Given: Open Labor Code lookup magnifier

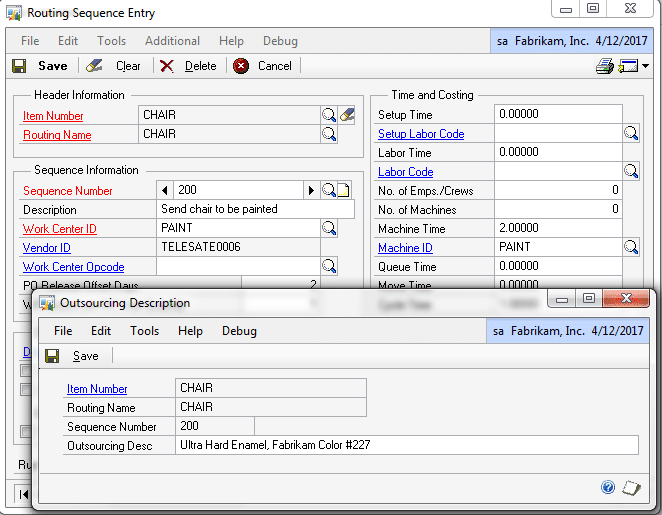Looking at the screenshot, I should coord(631,171).
